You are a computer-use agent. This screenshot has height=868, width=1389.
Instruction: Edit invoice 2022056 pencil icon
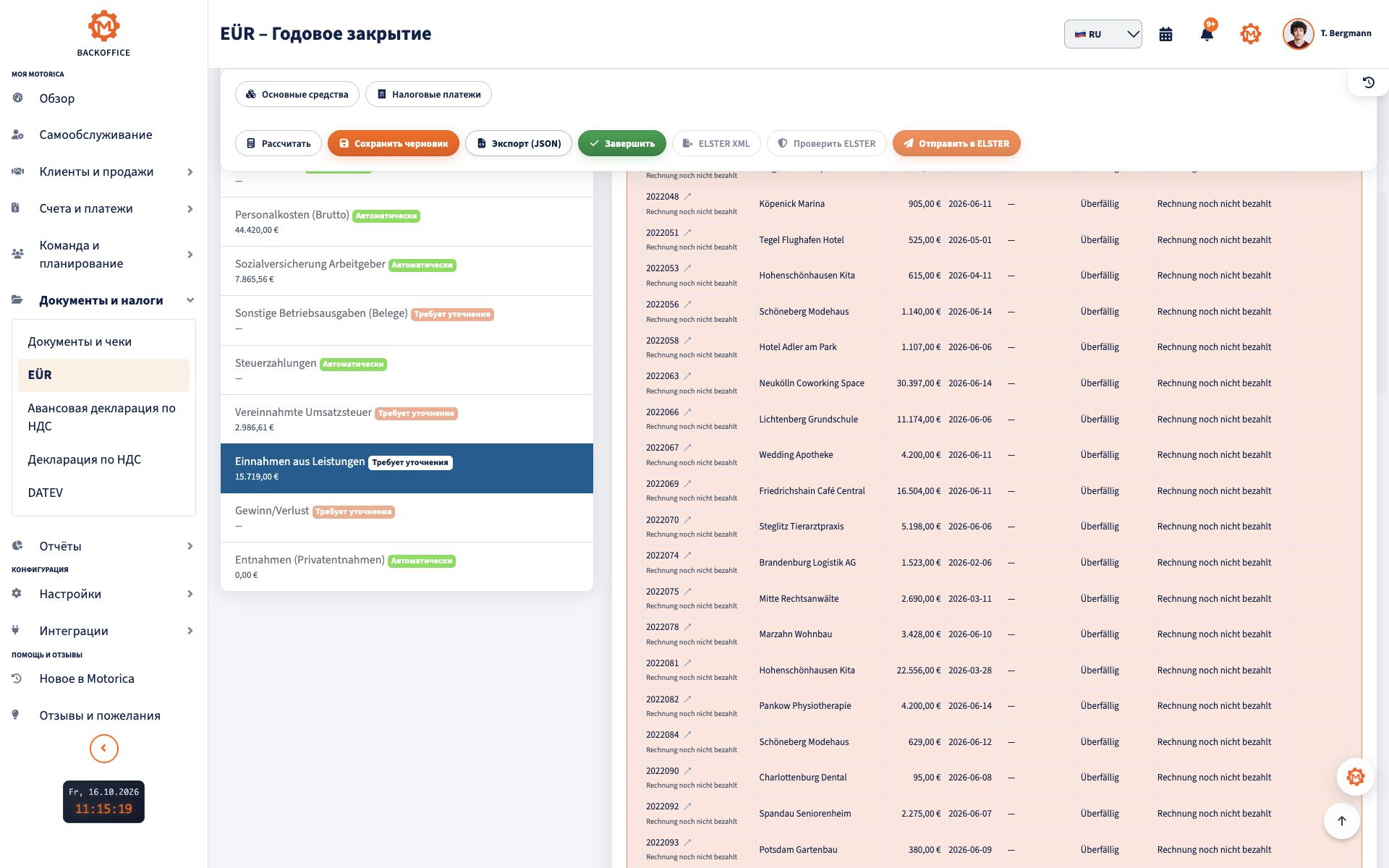pos(688,305)
